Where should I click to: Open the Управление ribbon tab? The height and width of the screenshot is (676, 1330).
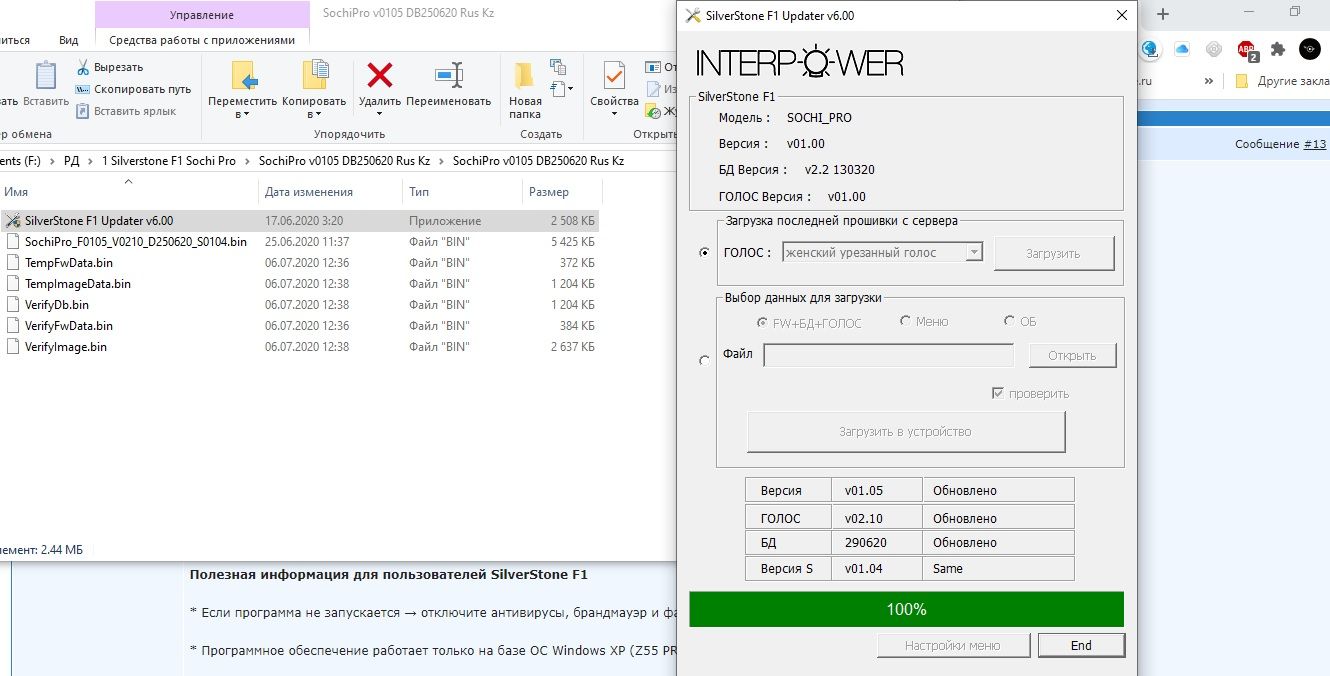click(202, 15)
